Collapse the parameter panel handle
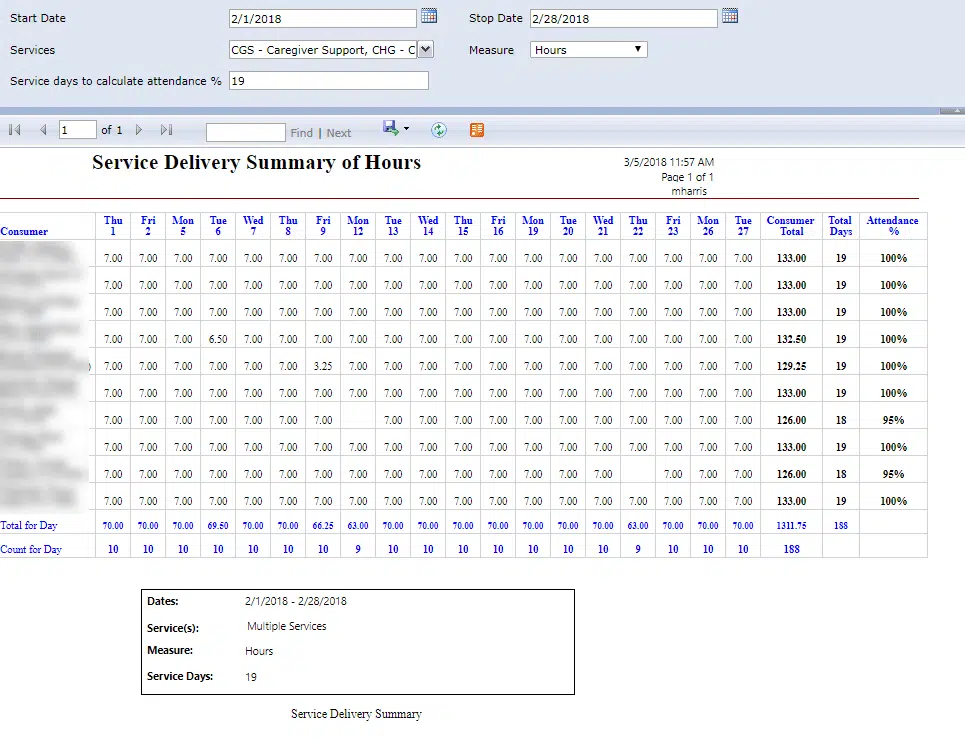This screenshot has height=742, width=965. click(x=952, y=111)
